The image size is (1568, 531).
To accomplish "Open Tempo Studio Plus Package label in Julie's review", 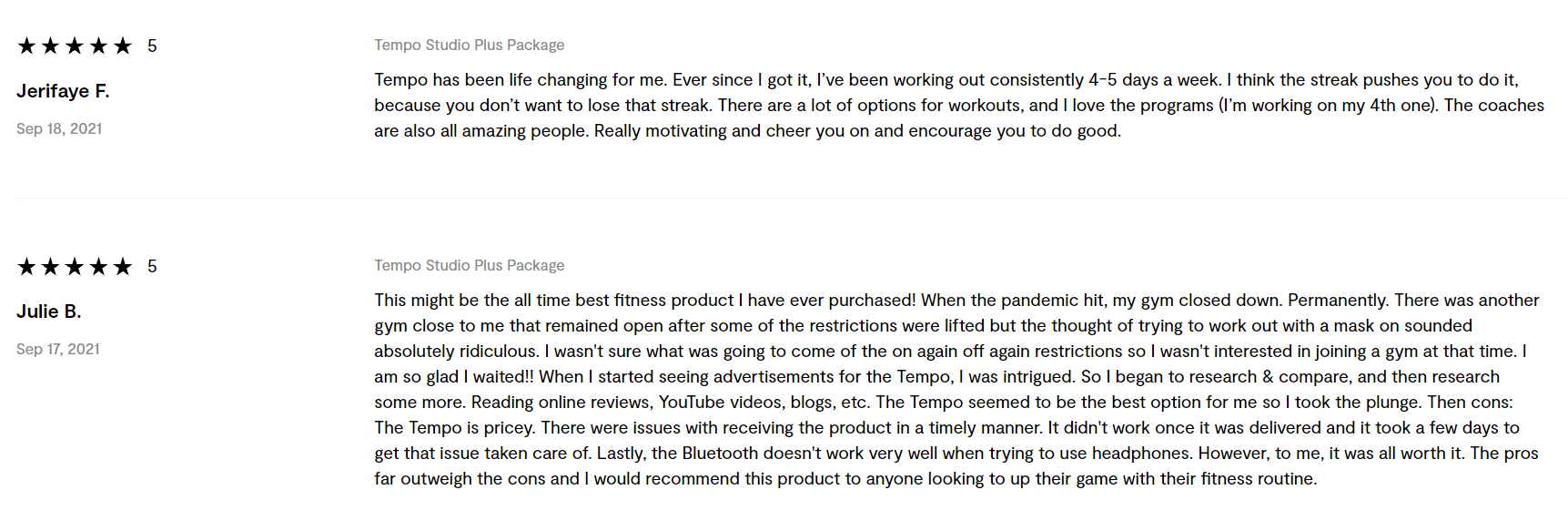I will click(x=470, y=265).
